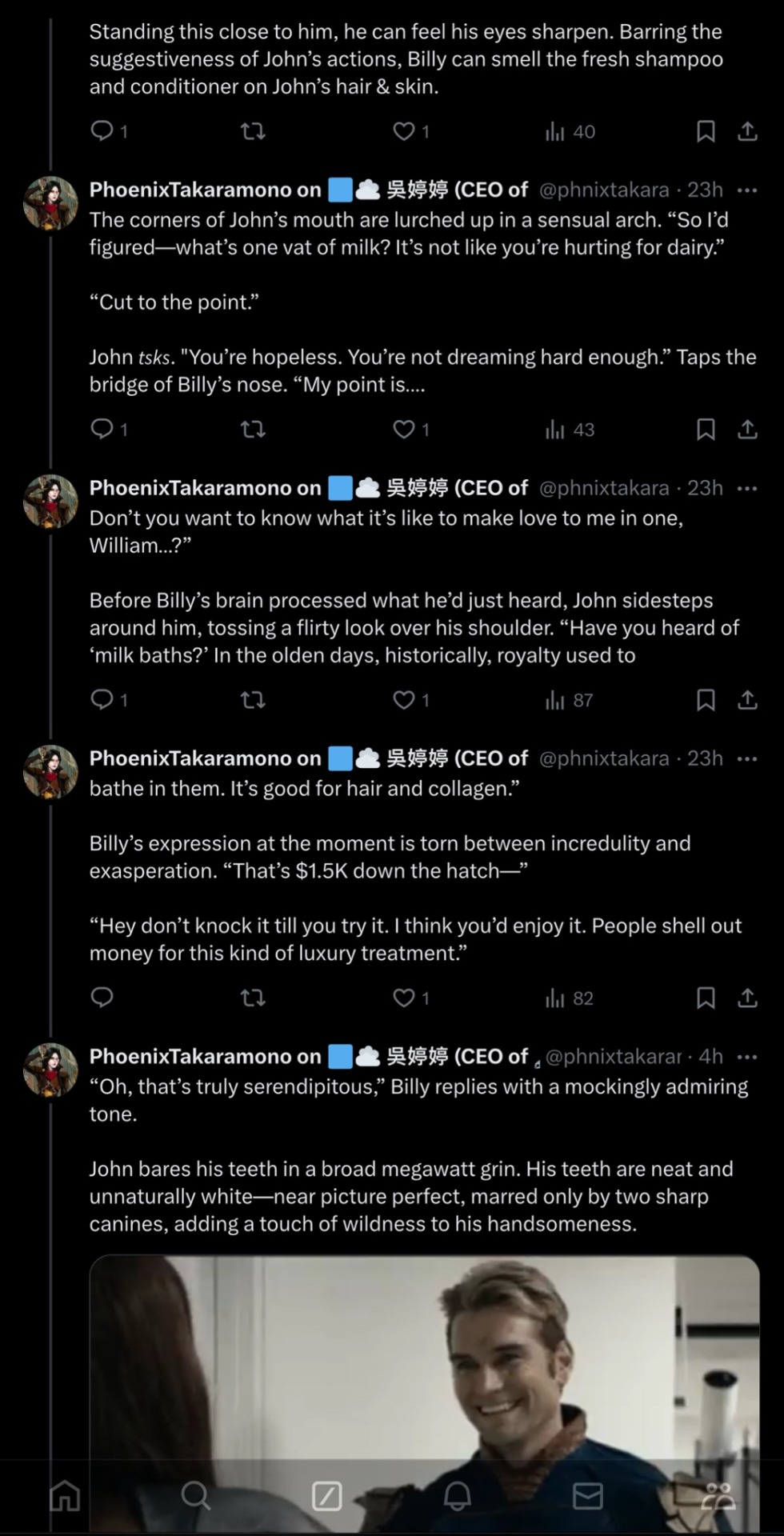Go to the Home tab
The width and height of the screenshot is (784, 1536).
click(65, 1495)
